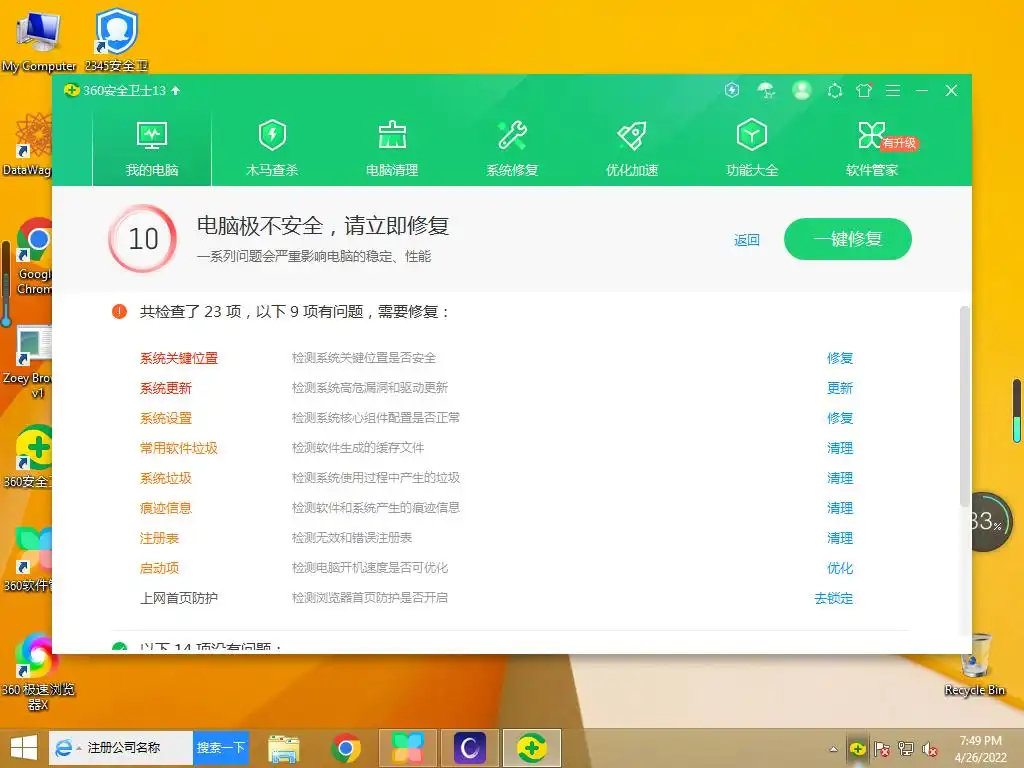Click 清理 for 系统垃圾
The image size is (1024, 768).
click(840, 478)
